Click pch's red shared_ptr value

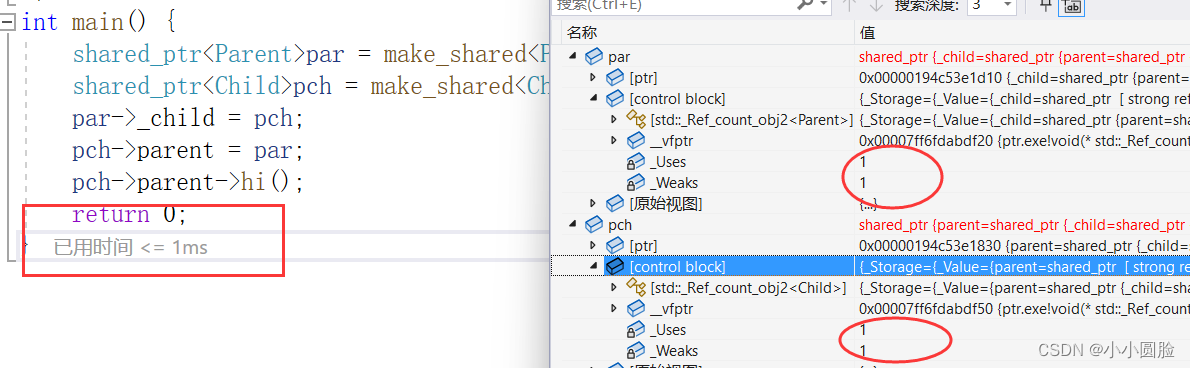1022,225
